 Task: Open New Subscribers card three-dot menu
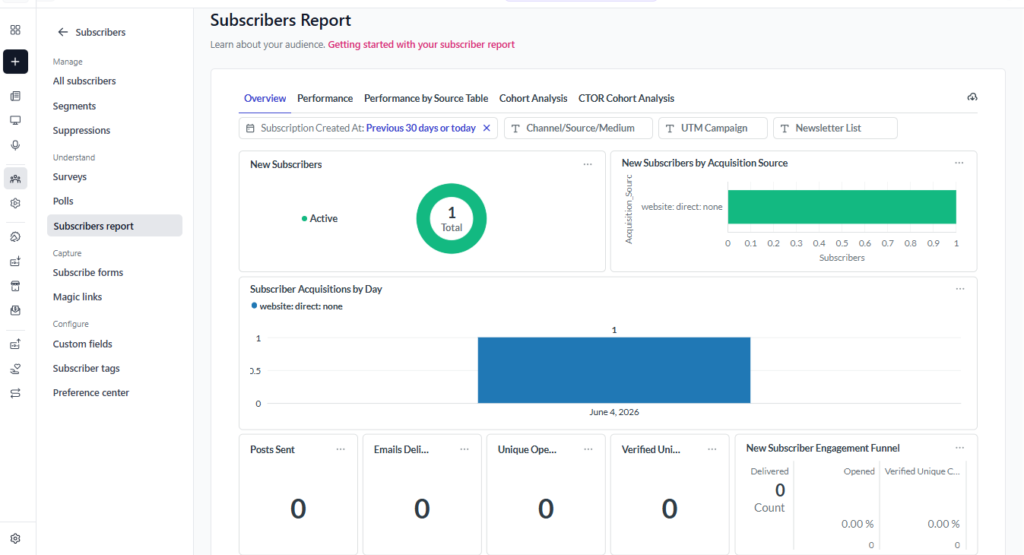pyautogui.click(x=588, y=165)
